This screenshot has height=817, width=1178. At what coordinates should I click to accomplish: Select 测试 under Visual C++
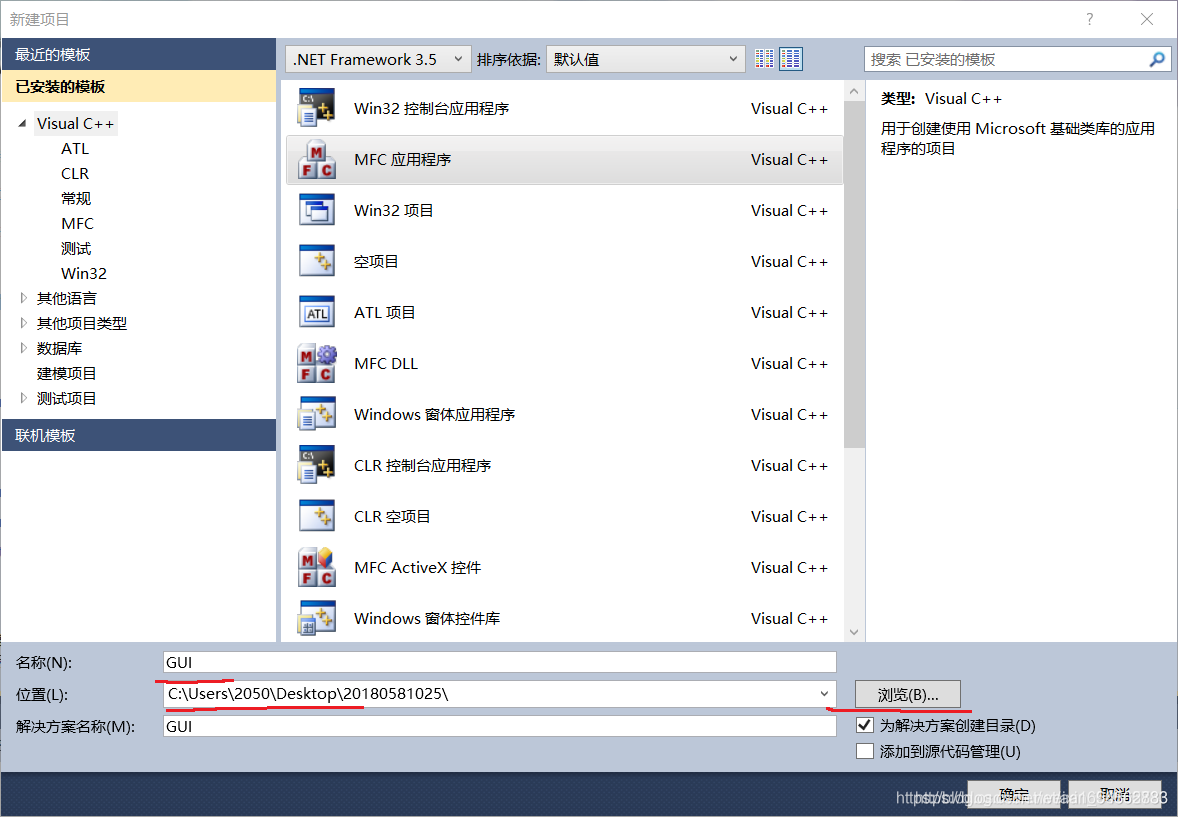tap(76, 249)
